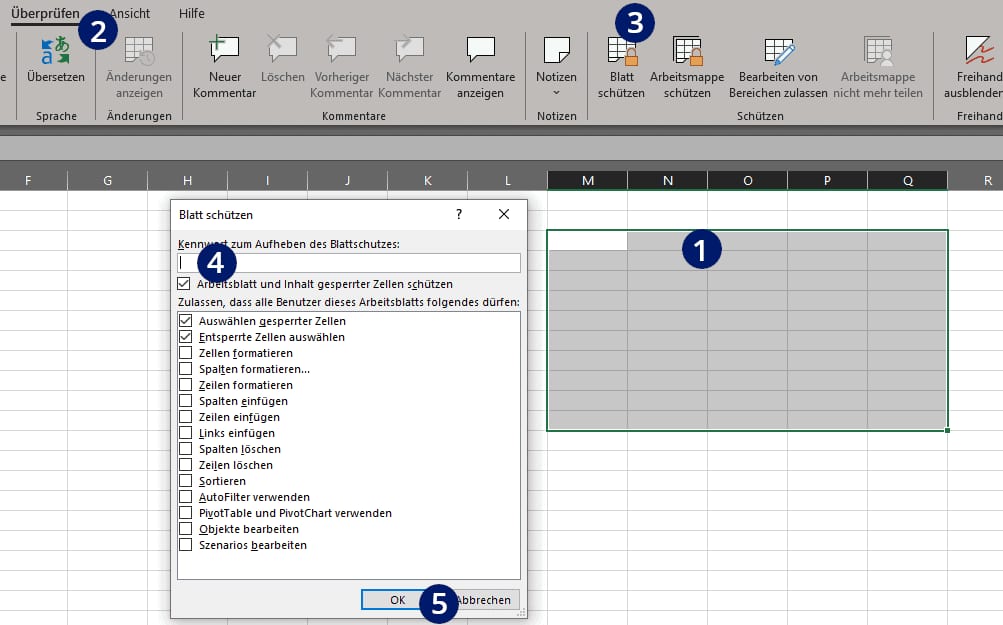This screenshot has height=625, width=1003.
Task: Click Kommentare anzeigen icon
Action: pyautogui.click(x=480, y=50)
